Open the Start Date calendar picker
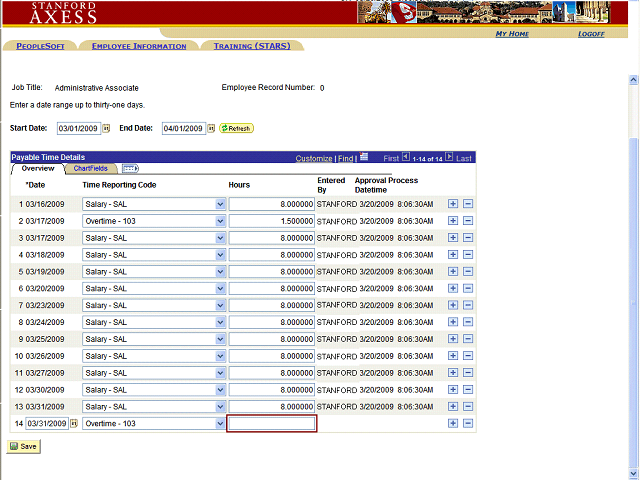 pyautogui.click(x=106, y=129)
